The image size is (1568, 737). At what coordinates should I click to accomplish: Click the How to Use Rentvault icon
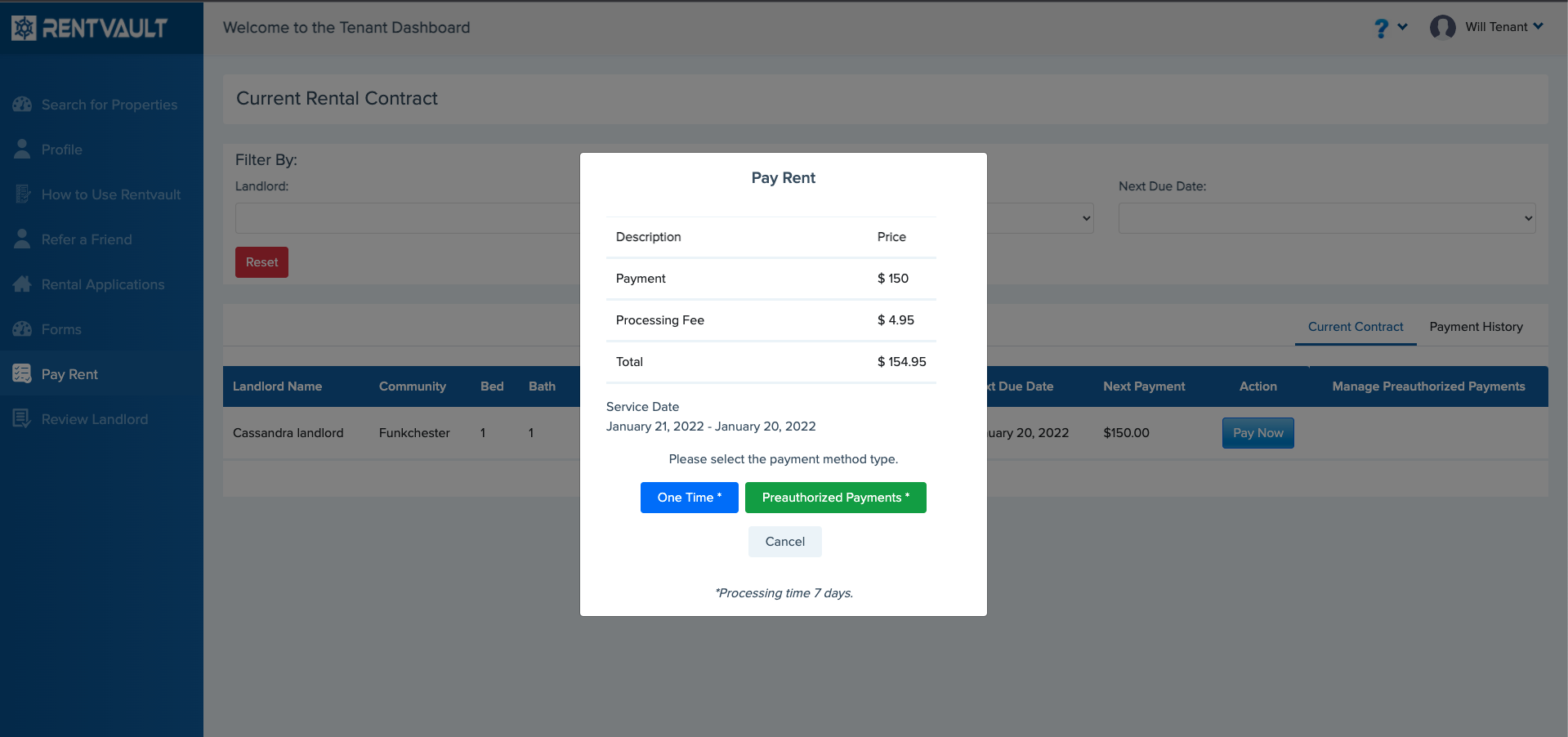22,194
